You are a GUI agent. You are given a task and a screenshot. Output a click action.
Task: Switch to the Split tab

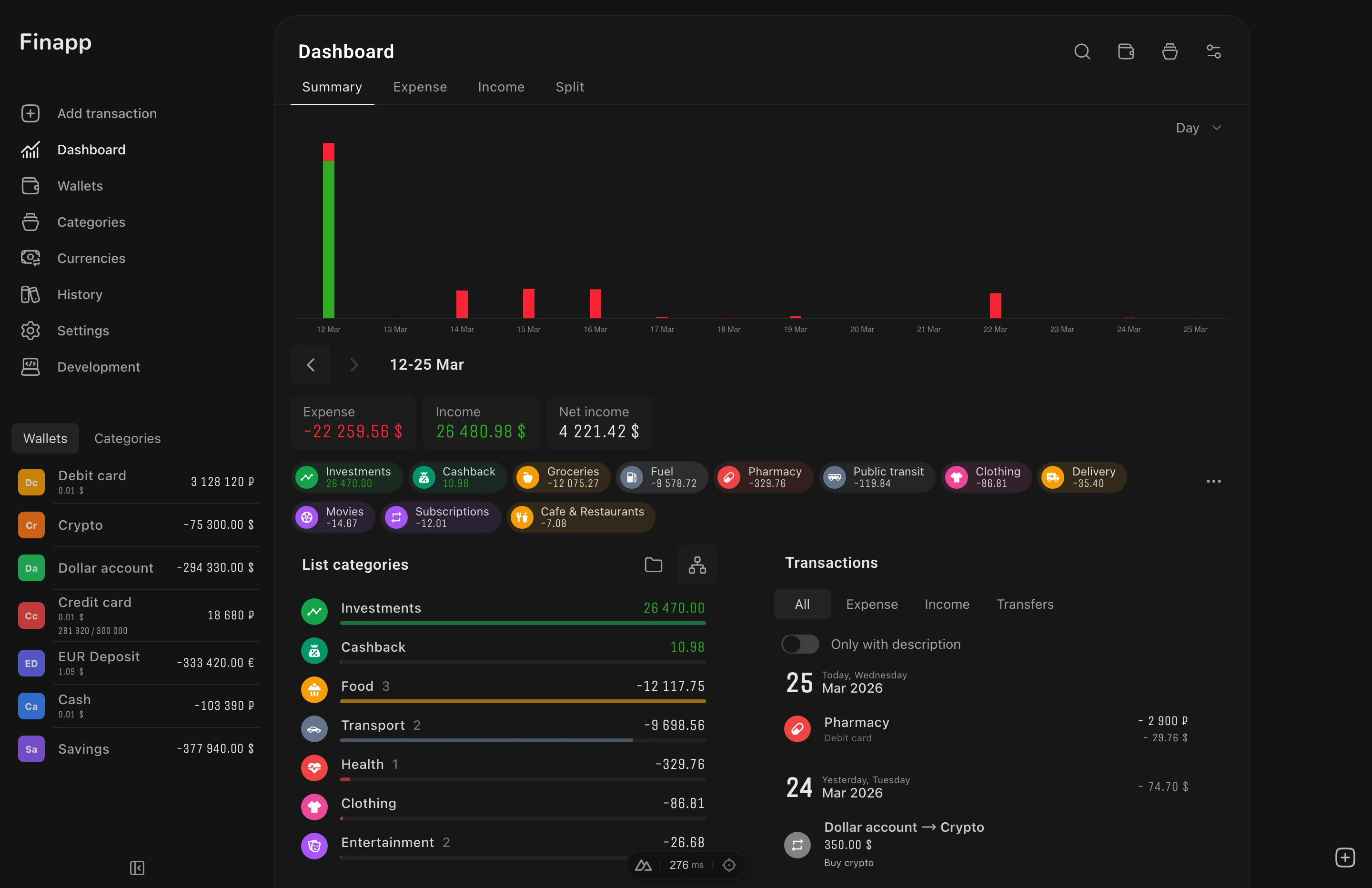(570, 87)
